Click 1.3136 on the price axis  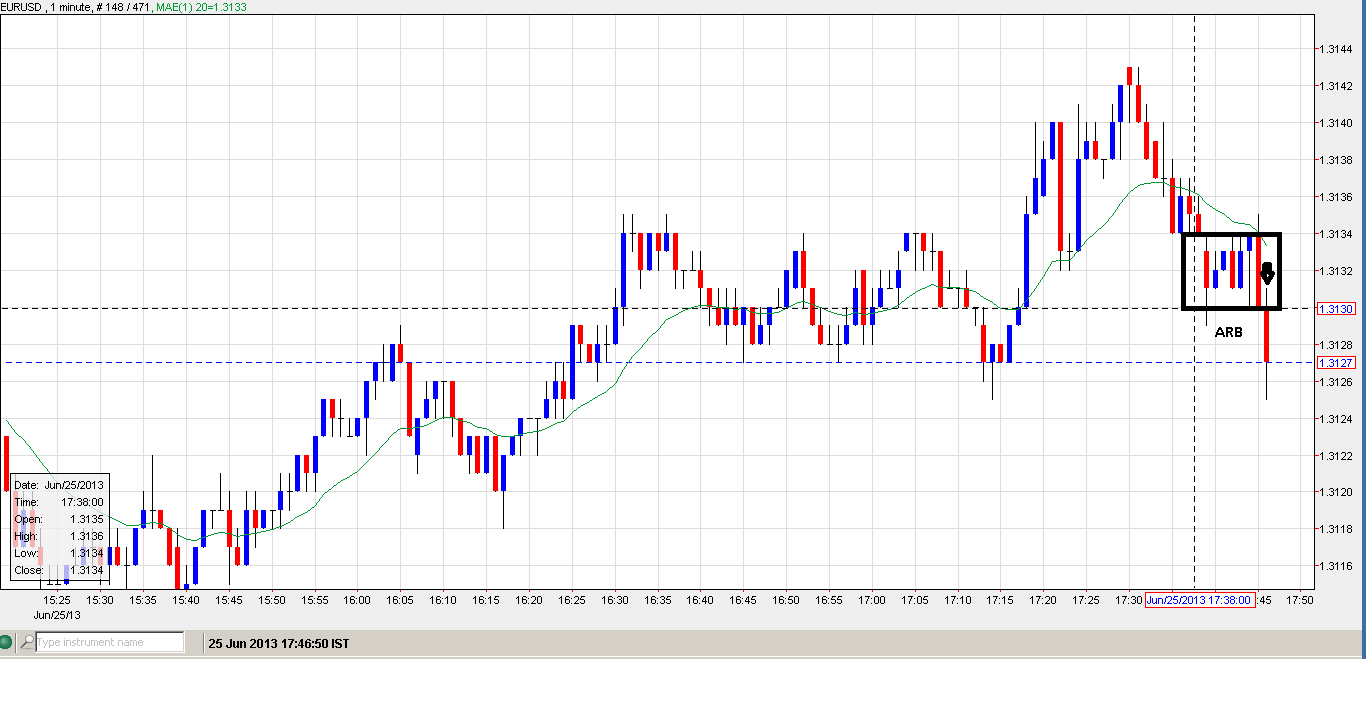point(1337,197)
